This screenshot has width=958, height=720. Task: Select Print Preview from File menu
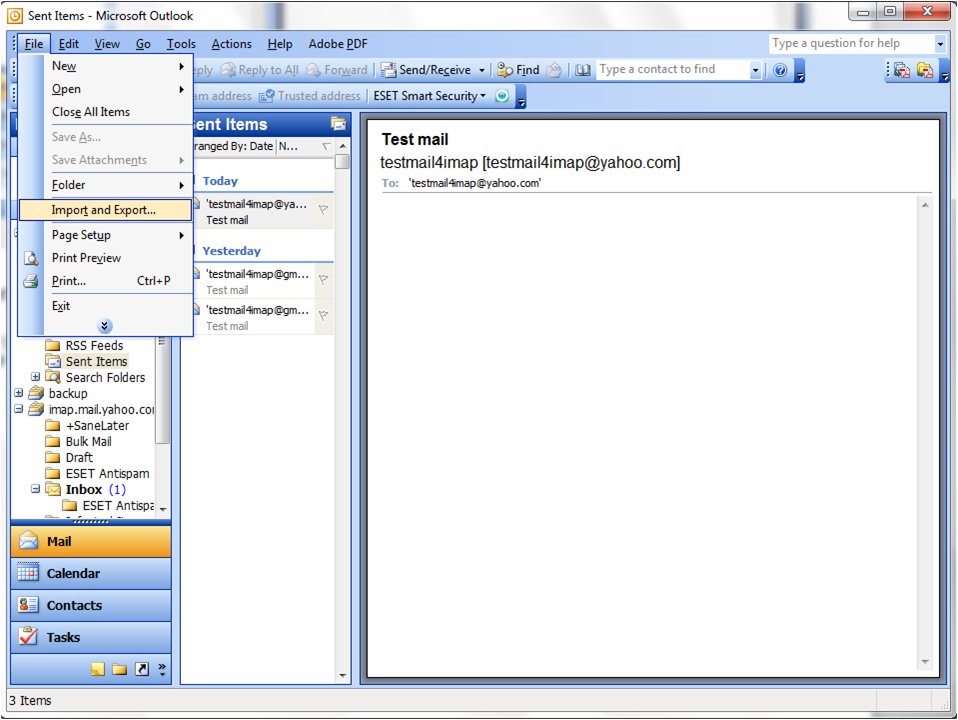click(x=105, y=259)
